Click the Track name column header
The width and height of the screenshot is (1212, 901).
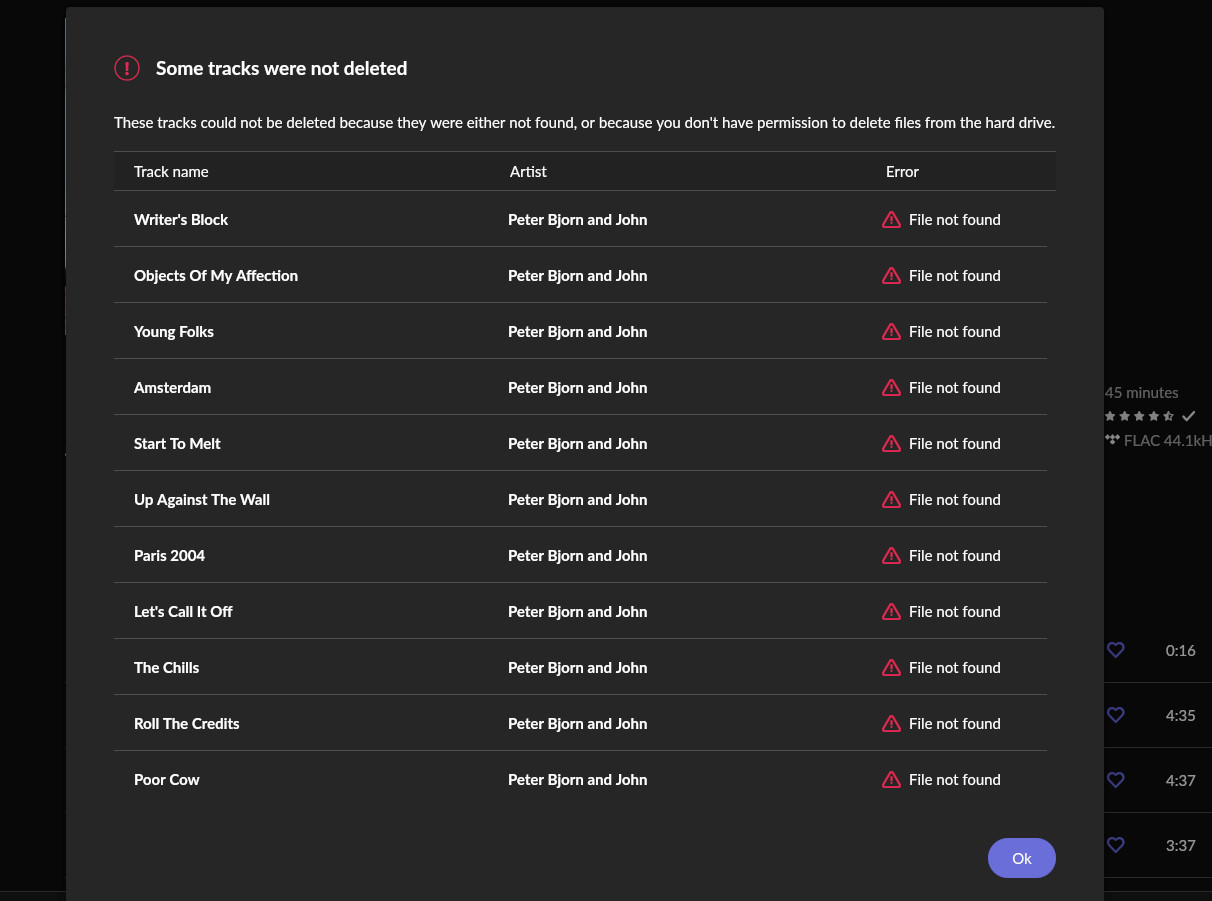171,171
